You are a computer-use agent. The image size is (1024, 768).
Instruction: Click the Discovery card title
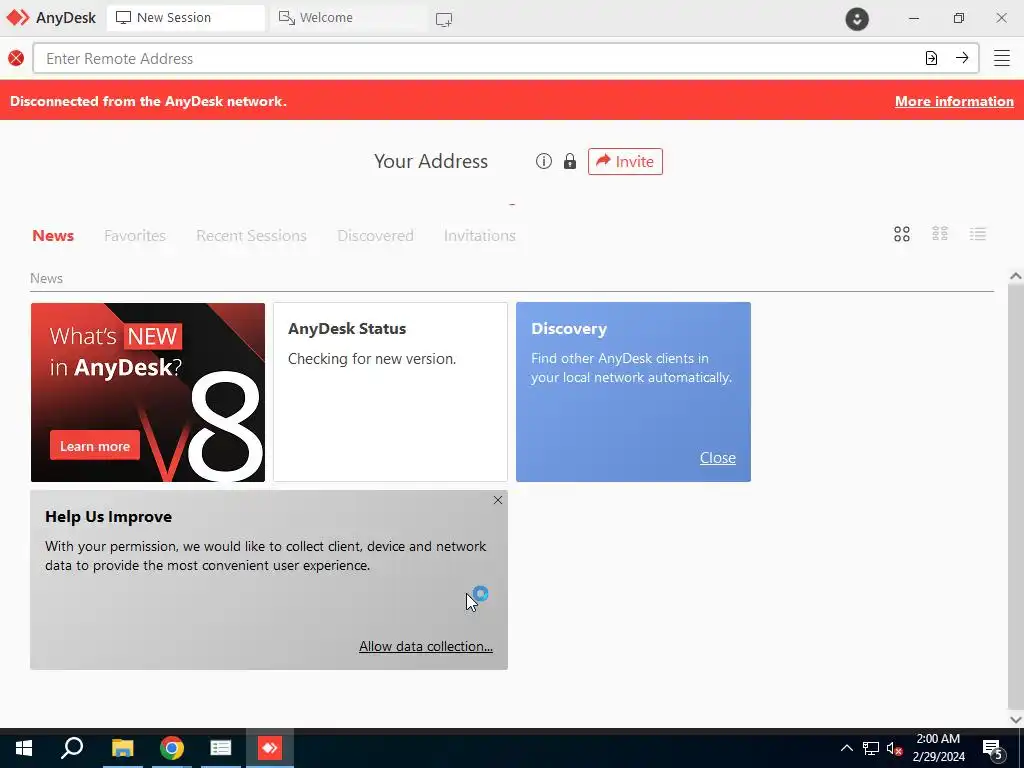point(569,328)
